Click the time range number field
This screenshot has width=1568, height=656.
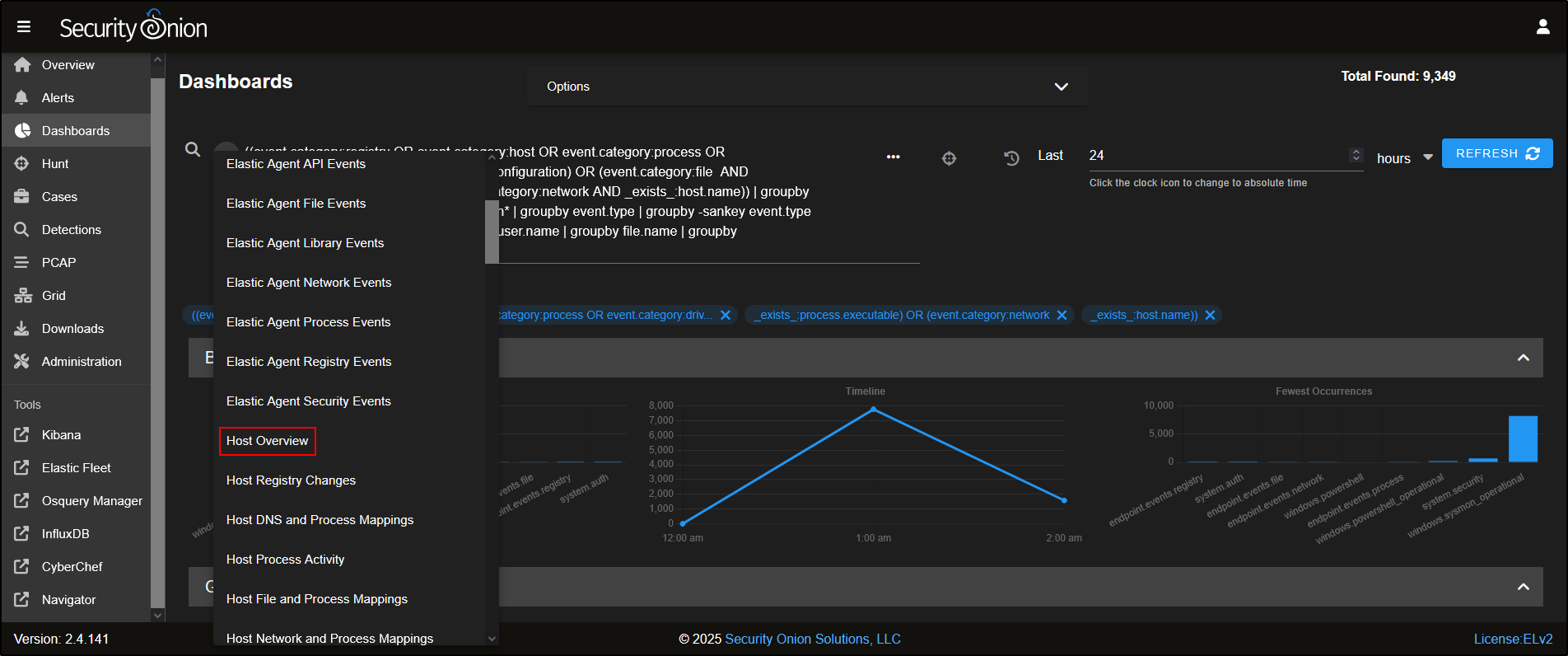(1216, 155)
